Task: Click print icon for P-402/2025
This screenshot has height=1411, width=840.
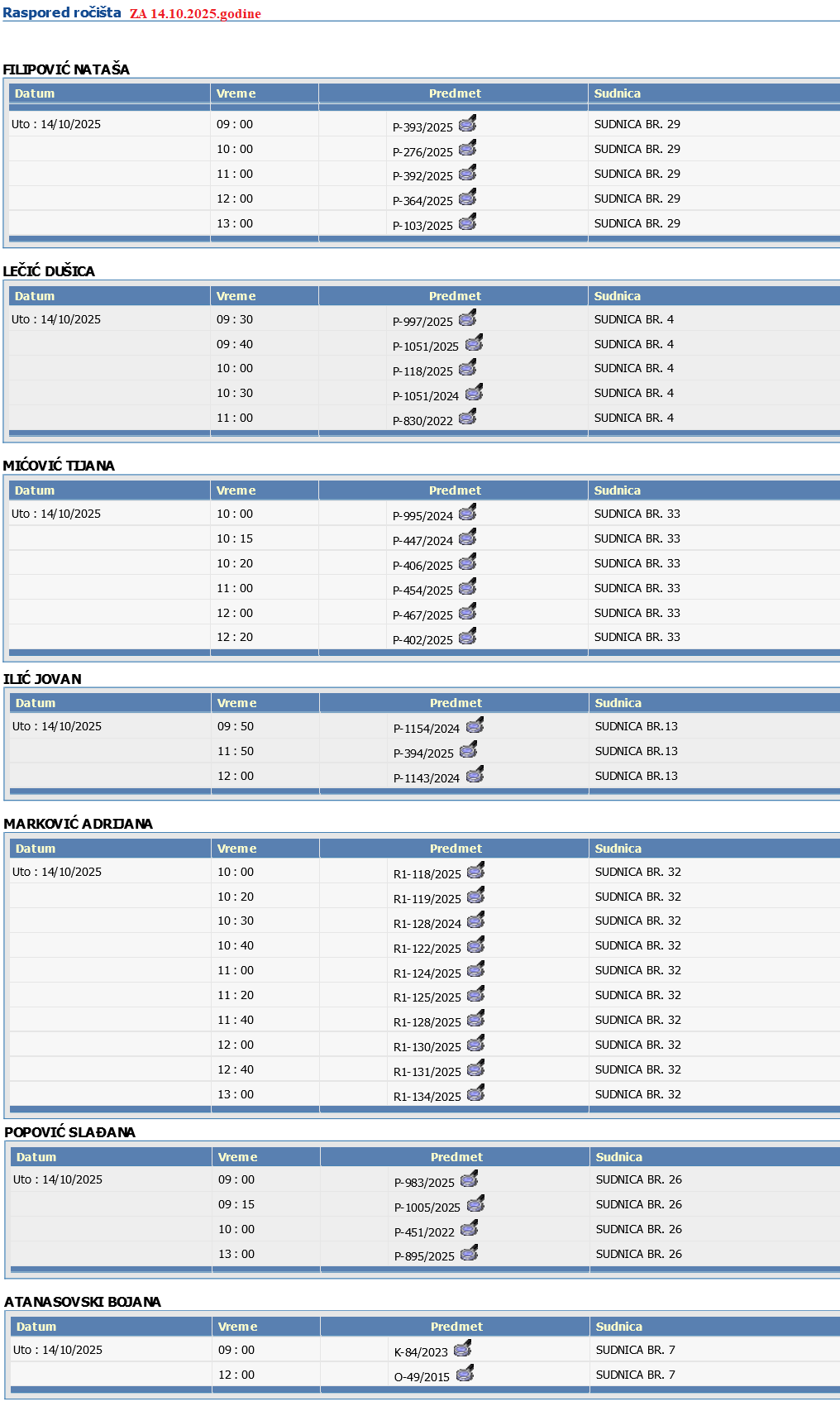Action: point(467,638)
